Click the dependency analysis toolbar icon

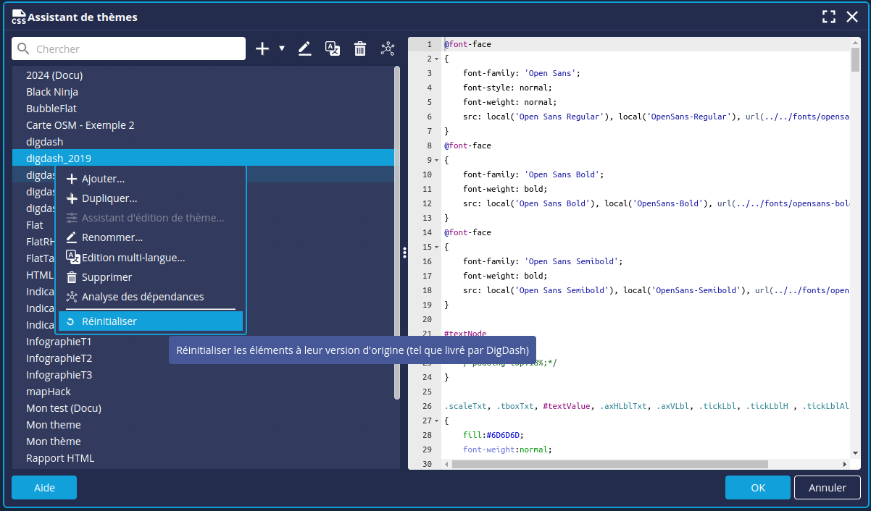(388, 48)
